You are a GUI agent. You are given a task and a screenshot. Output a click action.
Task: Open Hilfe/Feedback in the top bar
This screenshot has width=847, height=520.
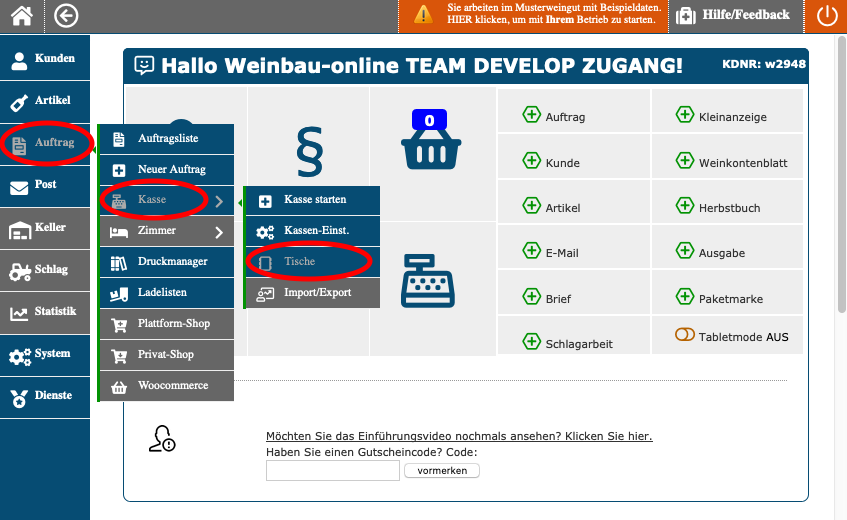pyautogui.click(x=734, y=15)
